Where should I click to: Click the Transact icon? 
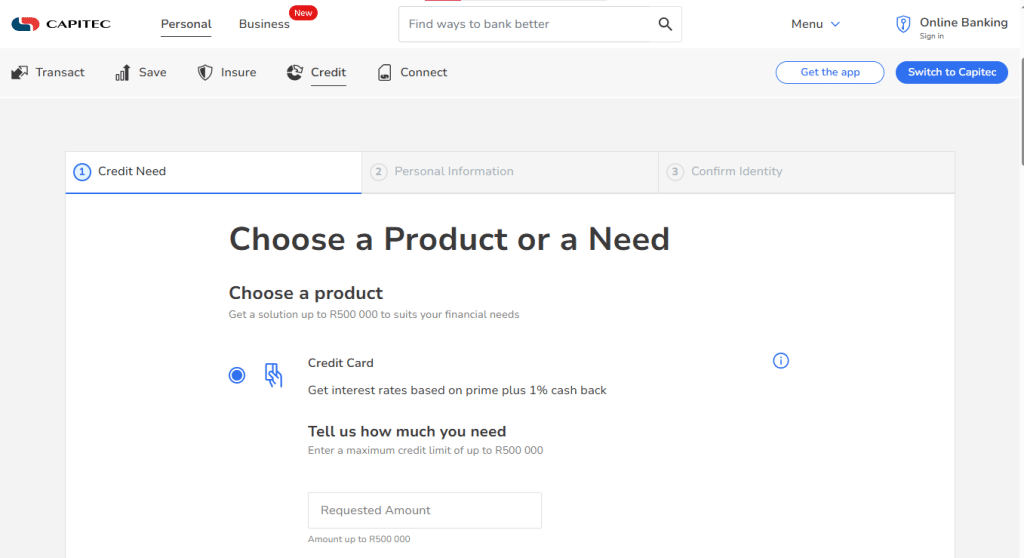click(20, 73)
